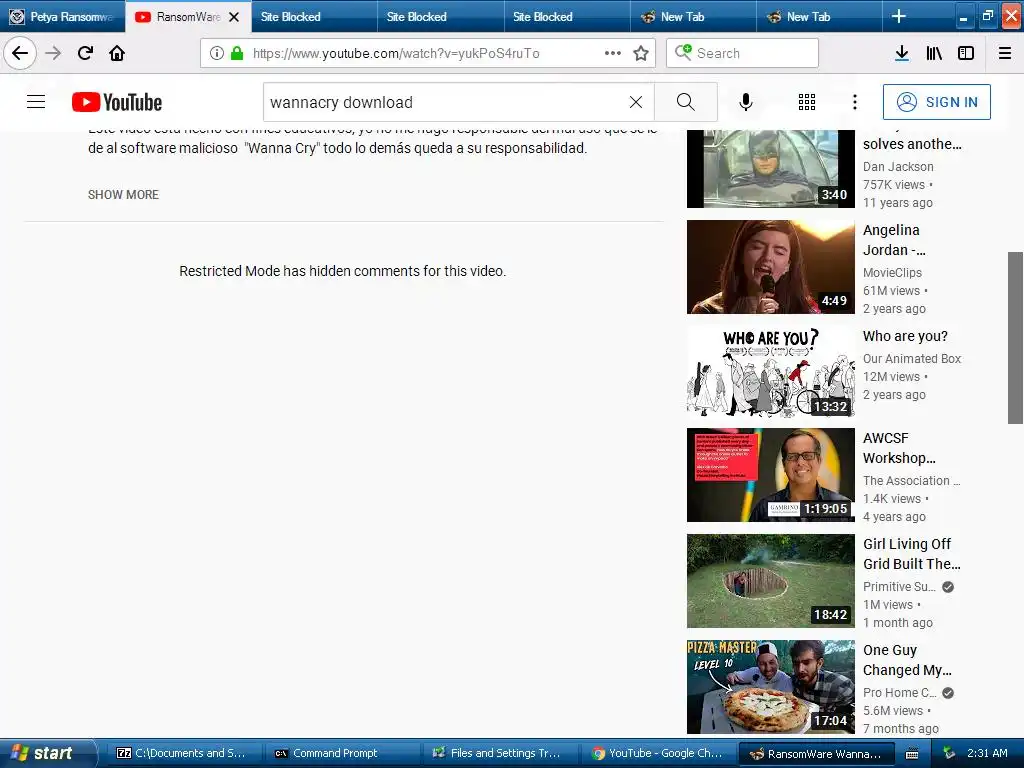Open the AWCSF Workshop video thumbnail

[771, 475]
